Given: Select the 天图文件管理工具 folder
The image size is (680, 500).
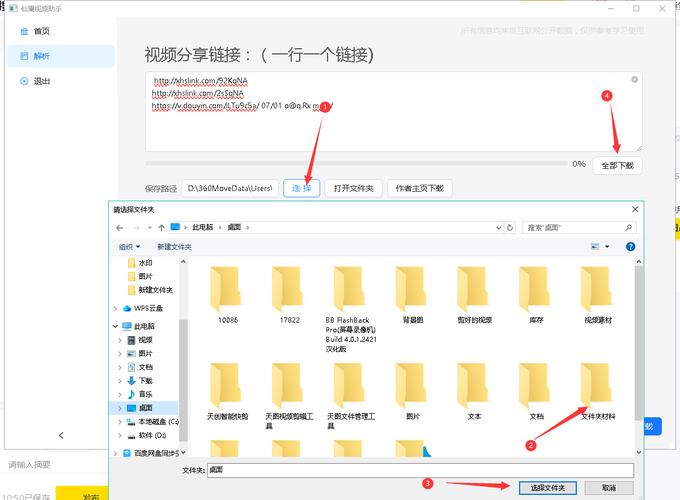Looking at the screenshot, I should tap(351, 396).
